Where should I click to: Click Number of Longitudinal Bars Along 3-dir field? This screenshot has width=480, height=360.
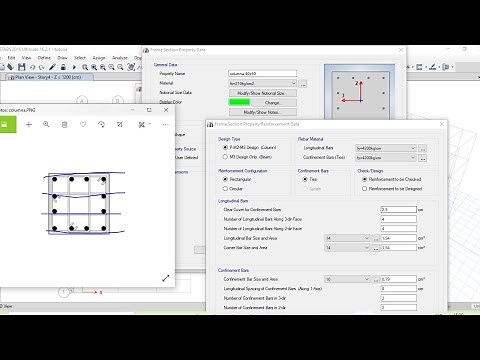pyautogui.click(x=399, y=219)
